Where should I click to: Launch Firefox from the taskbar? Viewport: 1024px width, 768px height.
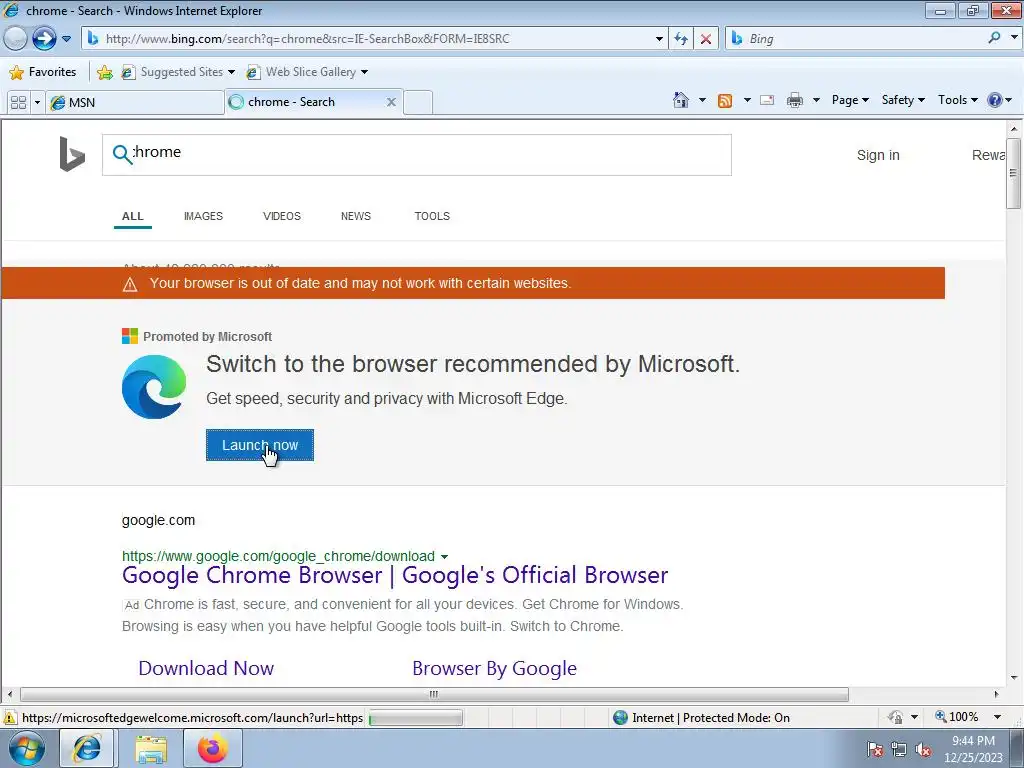pyautogui.click(x=213, y=748)
